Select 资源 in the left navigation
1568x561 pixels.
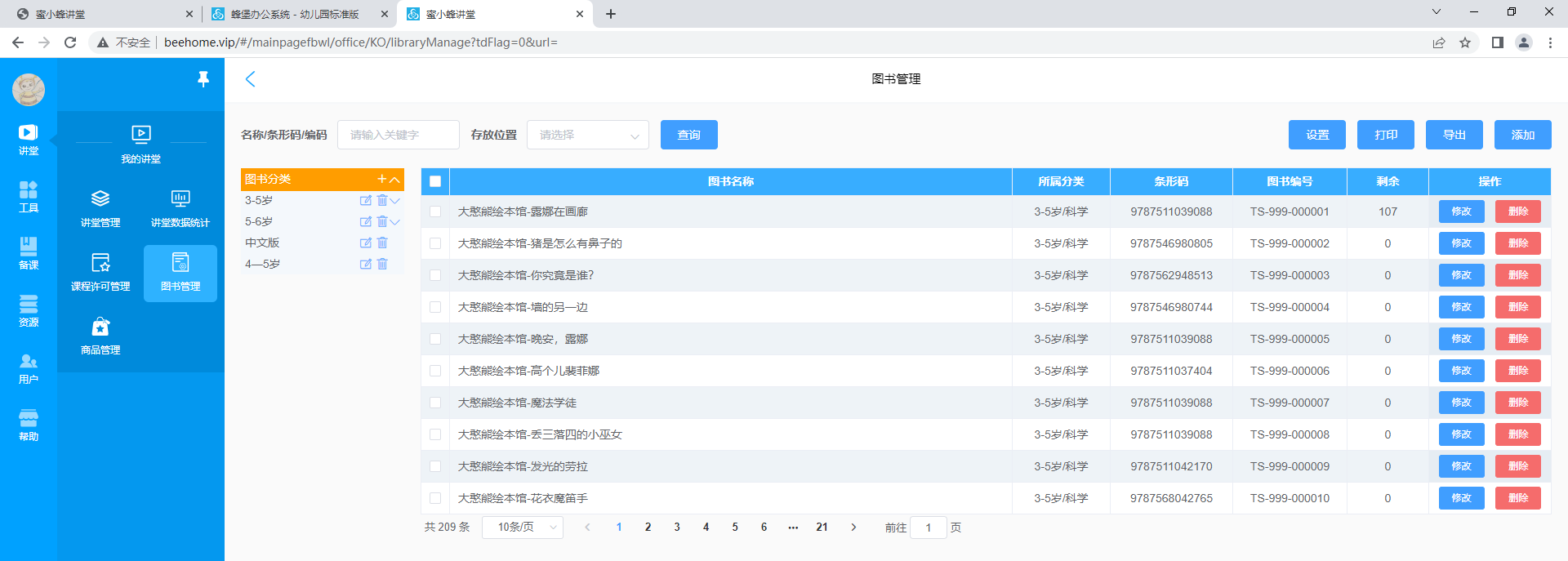pyautogui.click(x=29, y=310)
